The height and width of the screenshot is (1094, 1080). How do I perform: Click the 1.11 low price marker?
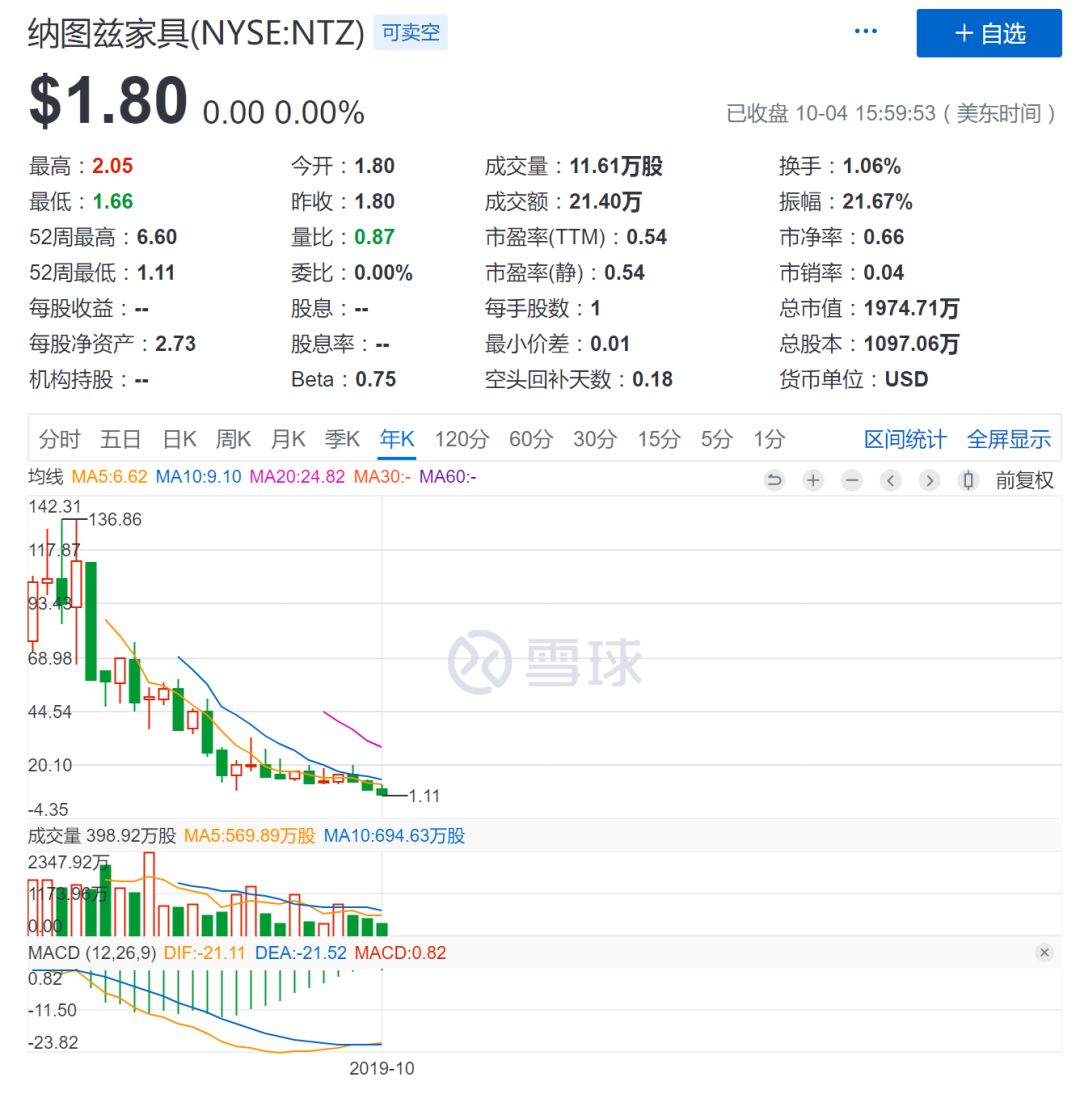click(424, 796)
